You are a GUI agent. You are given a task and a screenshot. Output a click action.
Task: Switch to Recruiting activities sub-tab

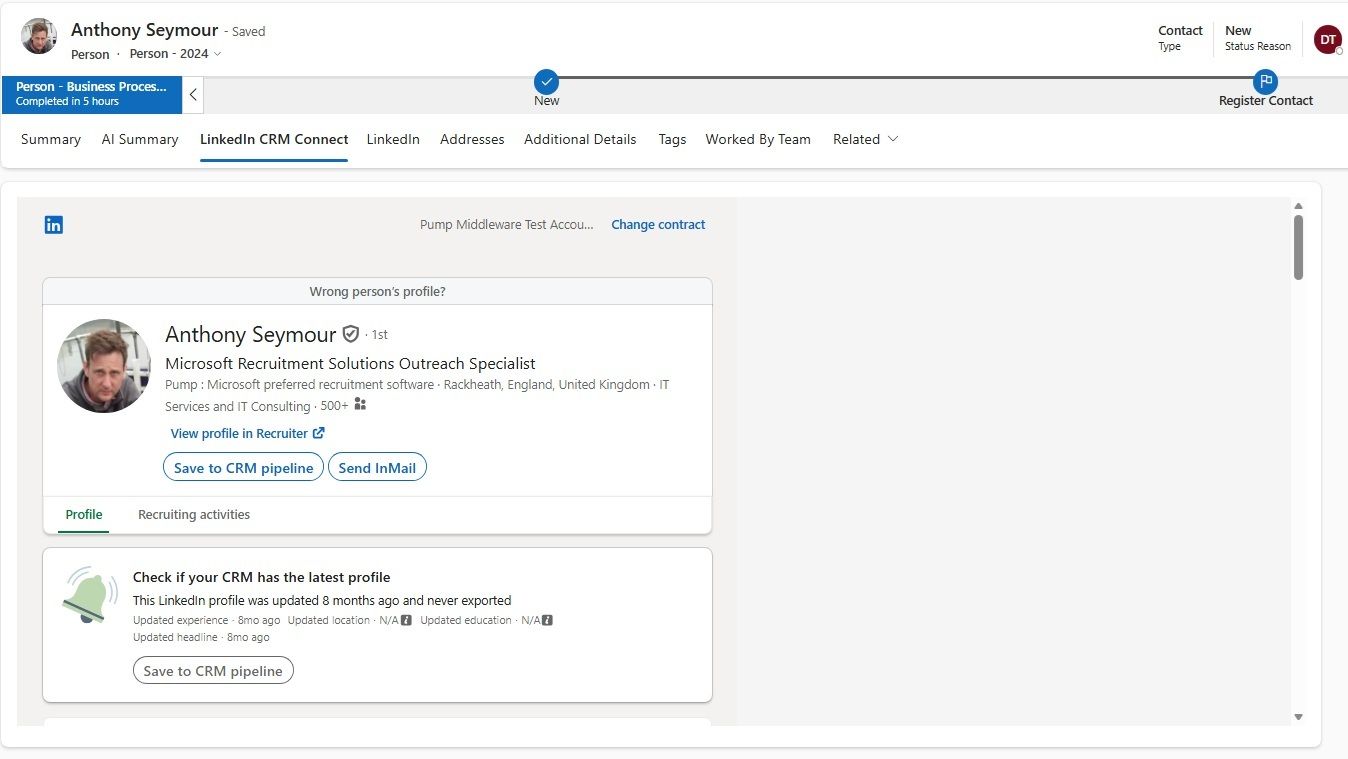(194, 515)
